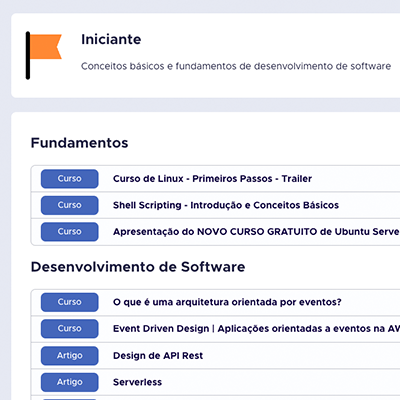Click the partially visible badge below Serverless

click(69, 399)
